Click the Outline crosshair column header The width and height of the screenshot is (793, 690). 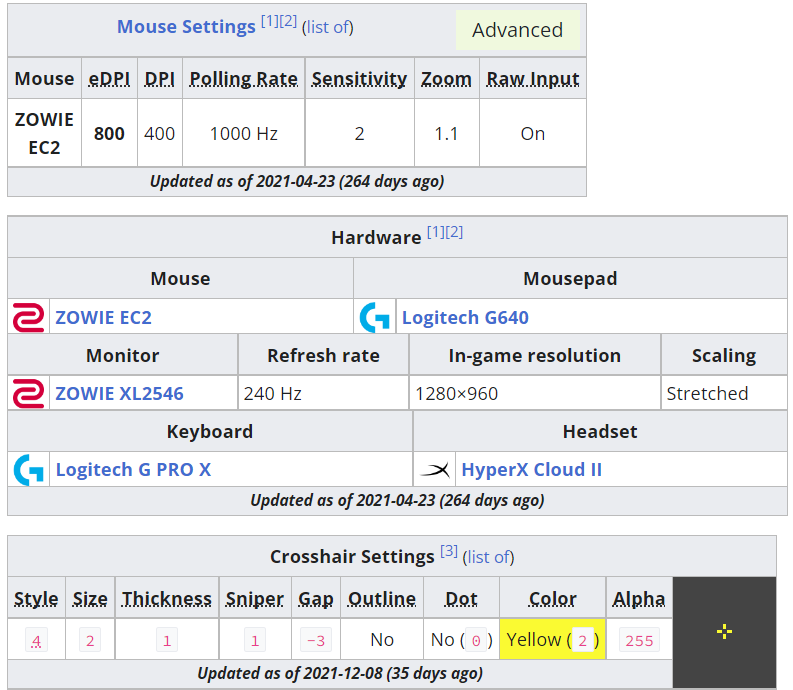click(x=382, y=599)
